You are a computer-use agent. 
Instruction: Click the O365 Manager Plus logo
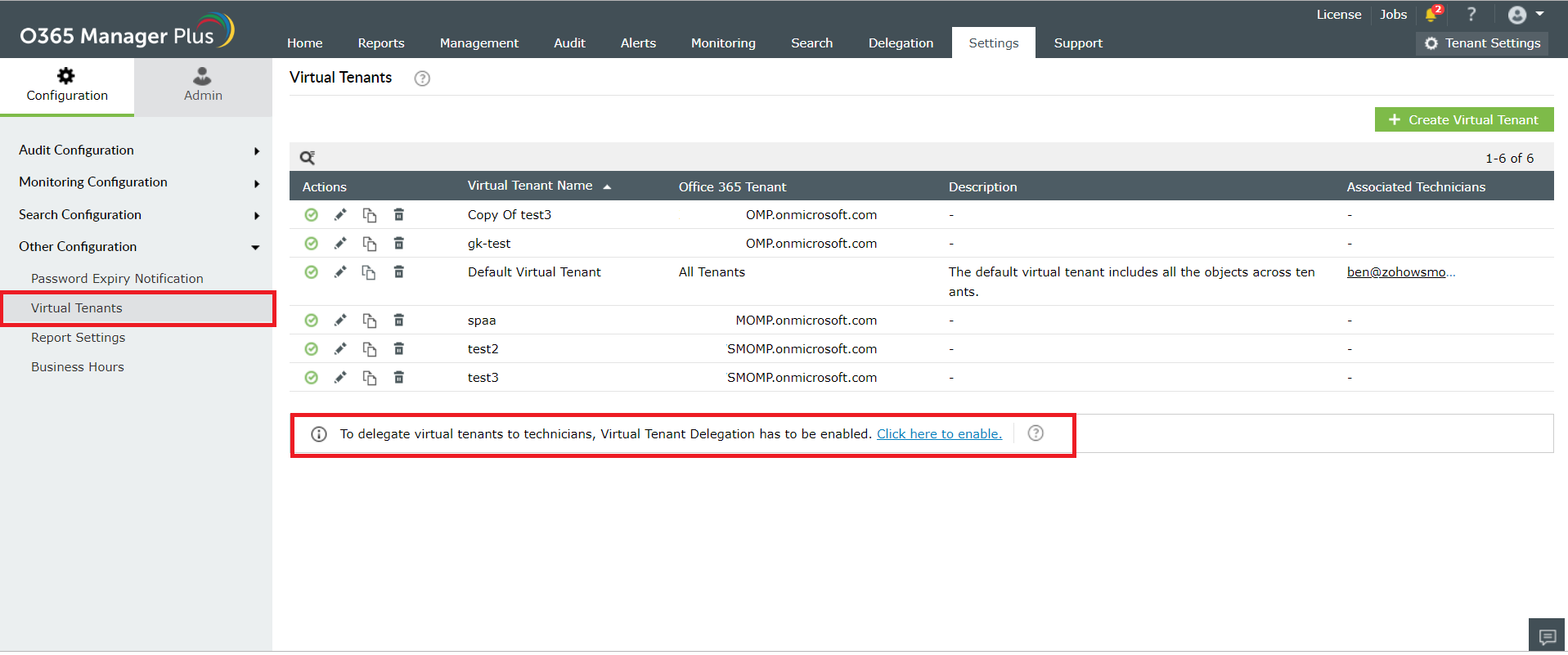point(127,31)
